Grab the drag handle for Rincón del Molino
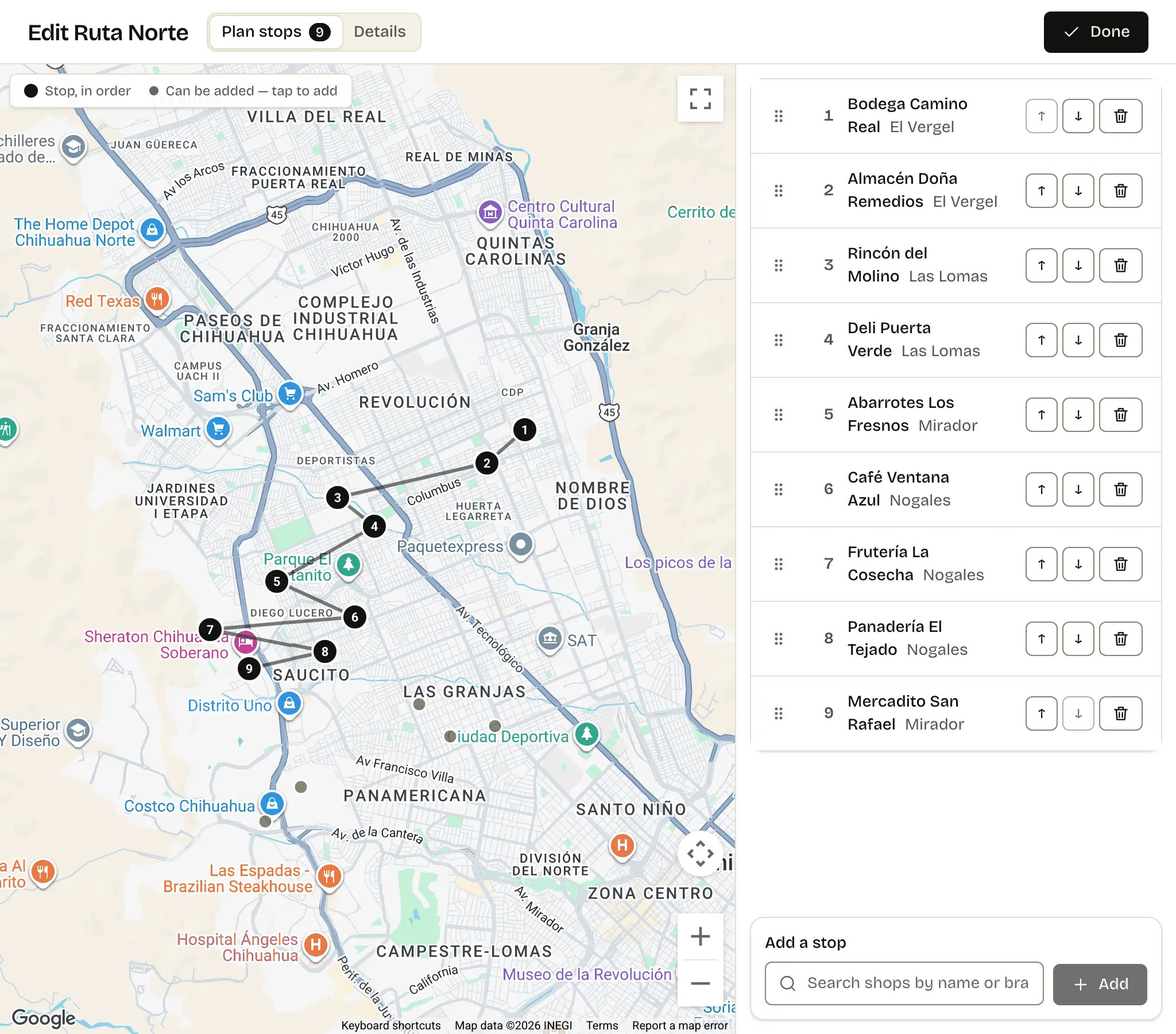The width and height of the screenshot is (1176, 1034). point(779,265)
